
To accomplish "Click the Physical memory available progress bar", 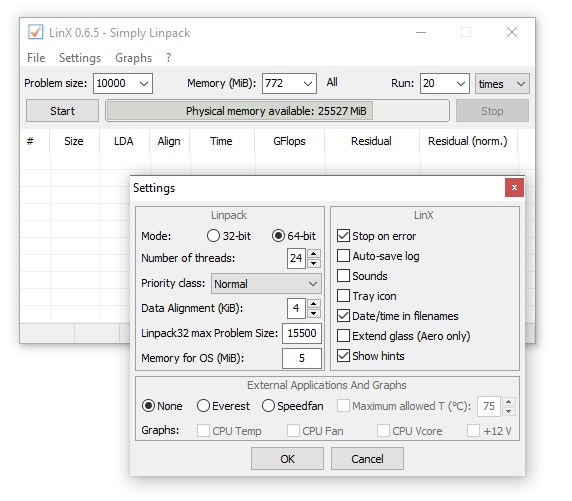I will (x=277, y=111).
